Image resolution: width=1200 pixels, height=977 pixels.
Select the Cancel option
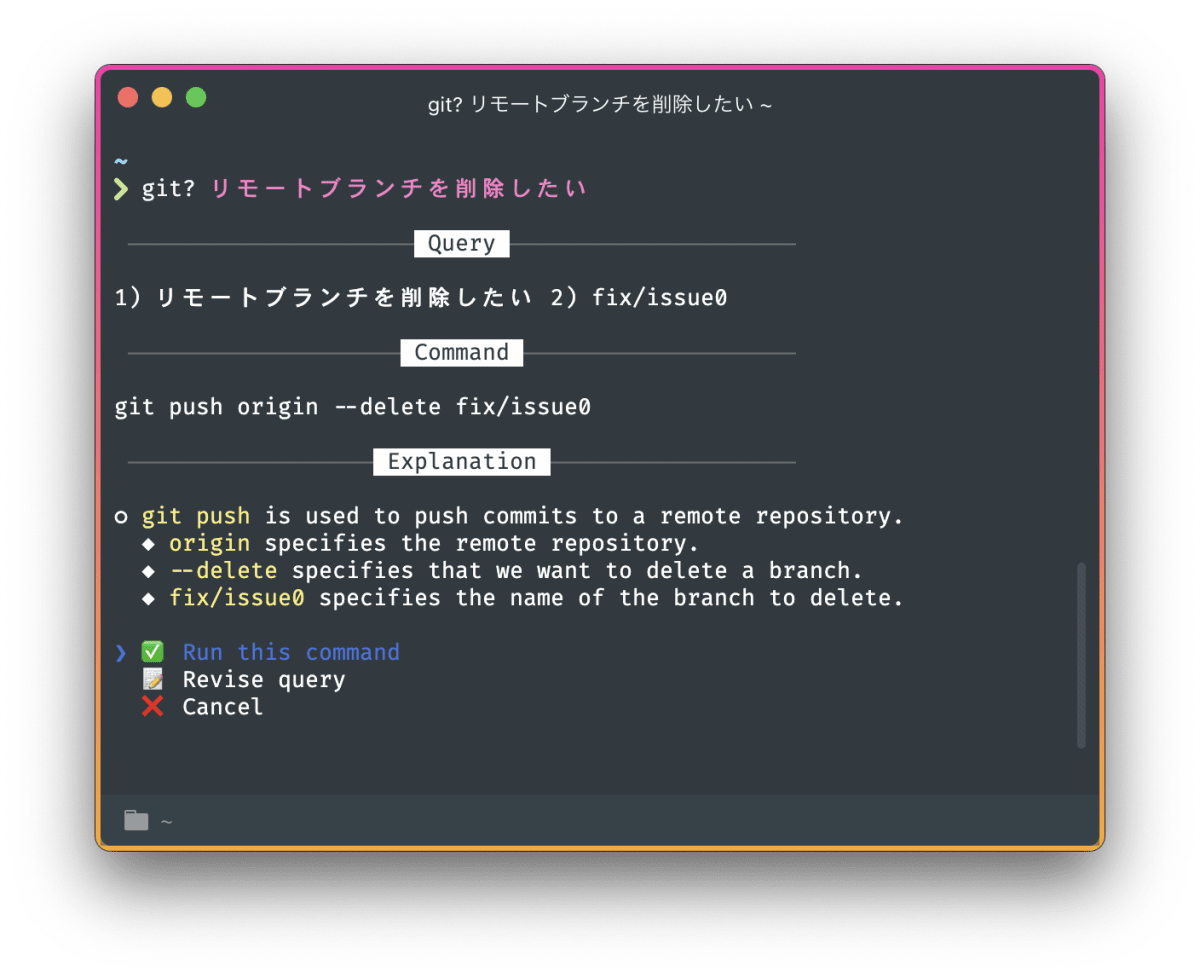coord(222,707)
